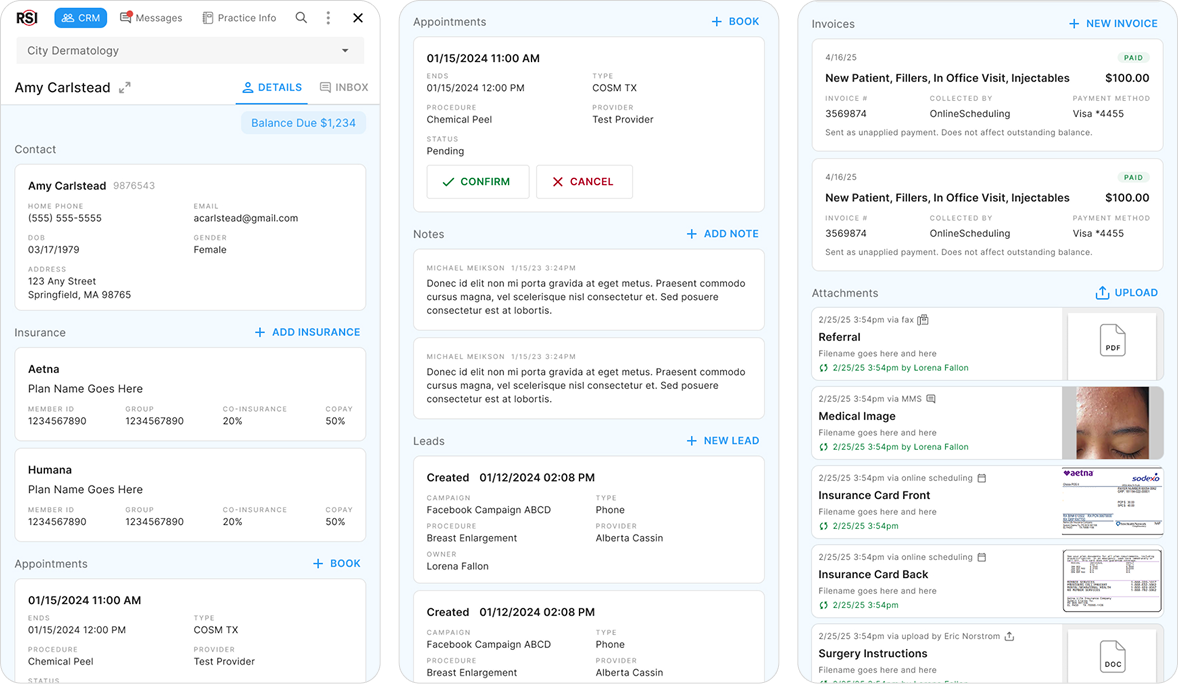Expand Amy Carlstead's record with the arrows icon
This screenshot has height=684, width=1178.
click(x=125, y=88)
